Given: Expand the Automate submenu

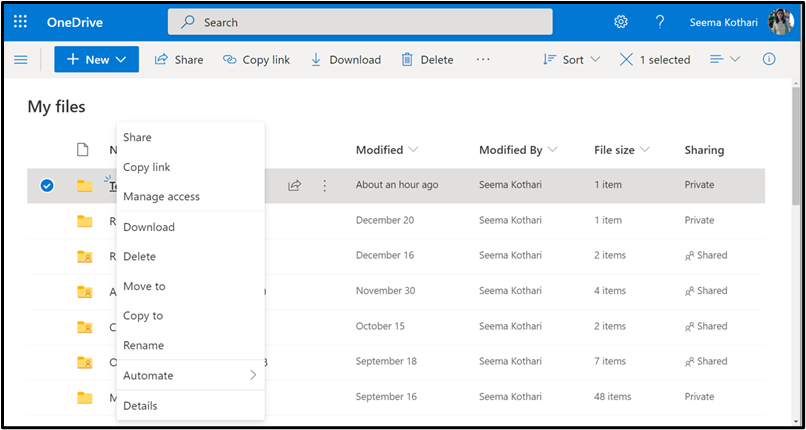Looking at the screenshot, I should 190,375.
